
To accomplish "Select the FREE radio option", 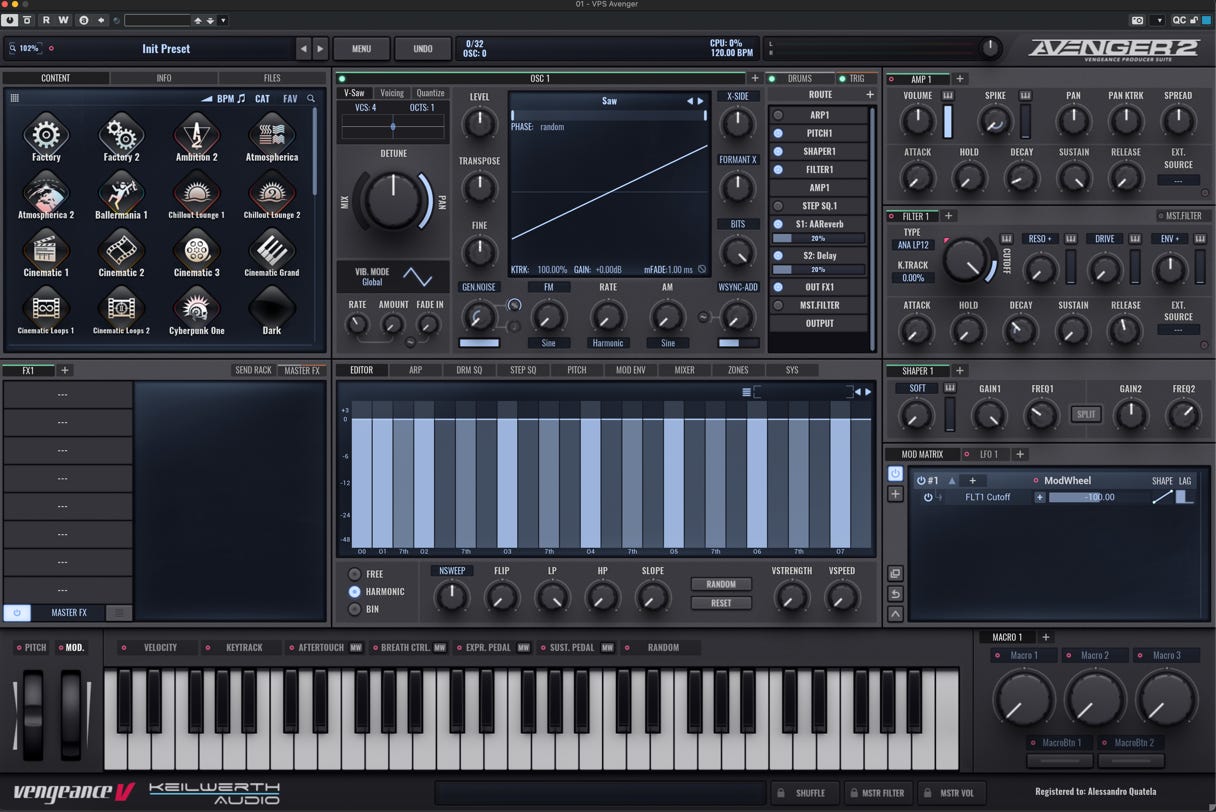I will click(x=354, y=574).
